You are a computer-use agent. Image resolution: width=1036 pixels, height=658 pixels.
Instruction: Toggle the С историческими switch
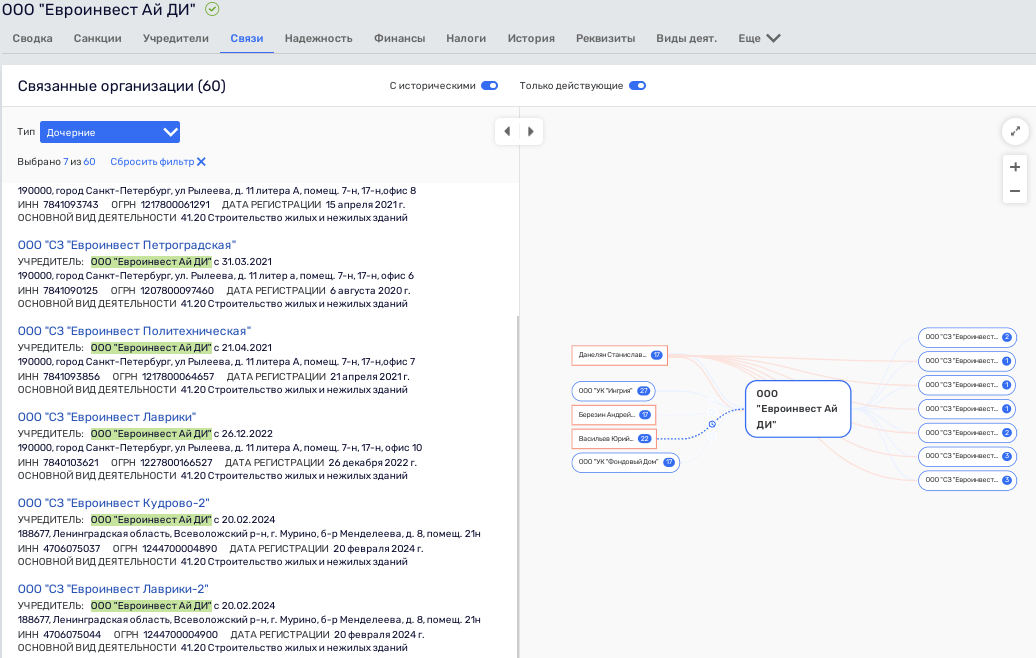click(490, 86)
